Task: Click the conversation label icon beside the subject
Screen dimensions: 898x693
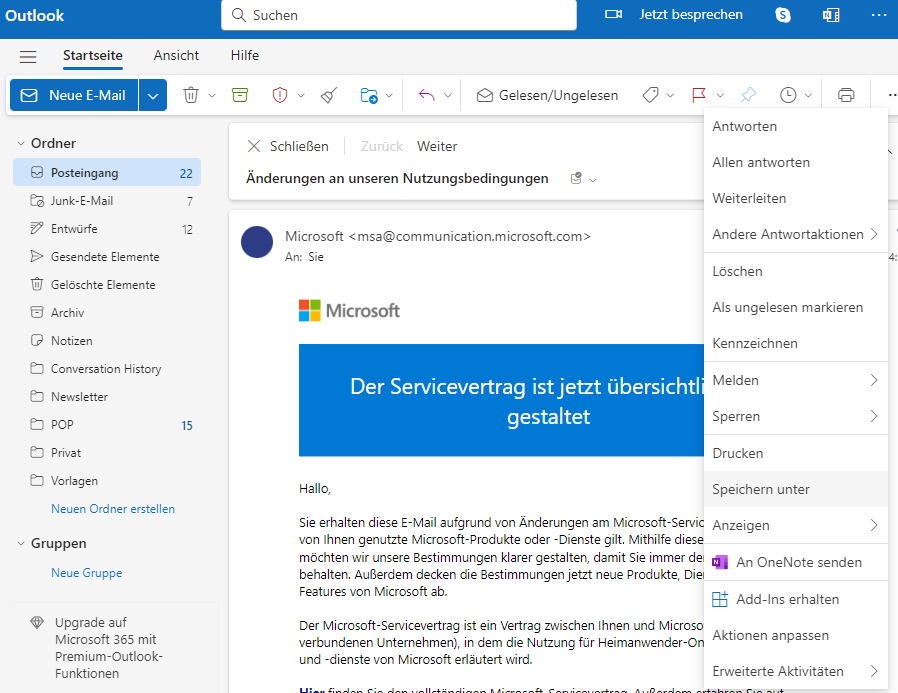Action: [576, 179]
